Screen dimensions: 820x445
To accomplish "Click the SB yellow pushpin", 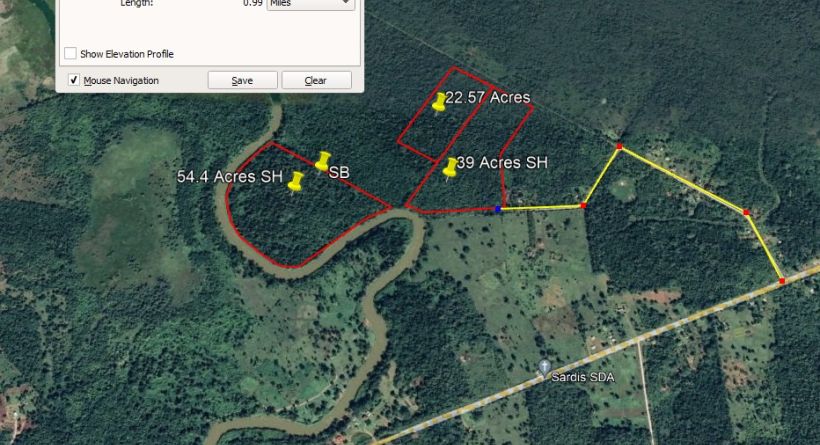I will click(323, 162).
